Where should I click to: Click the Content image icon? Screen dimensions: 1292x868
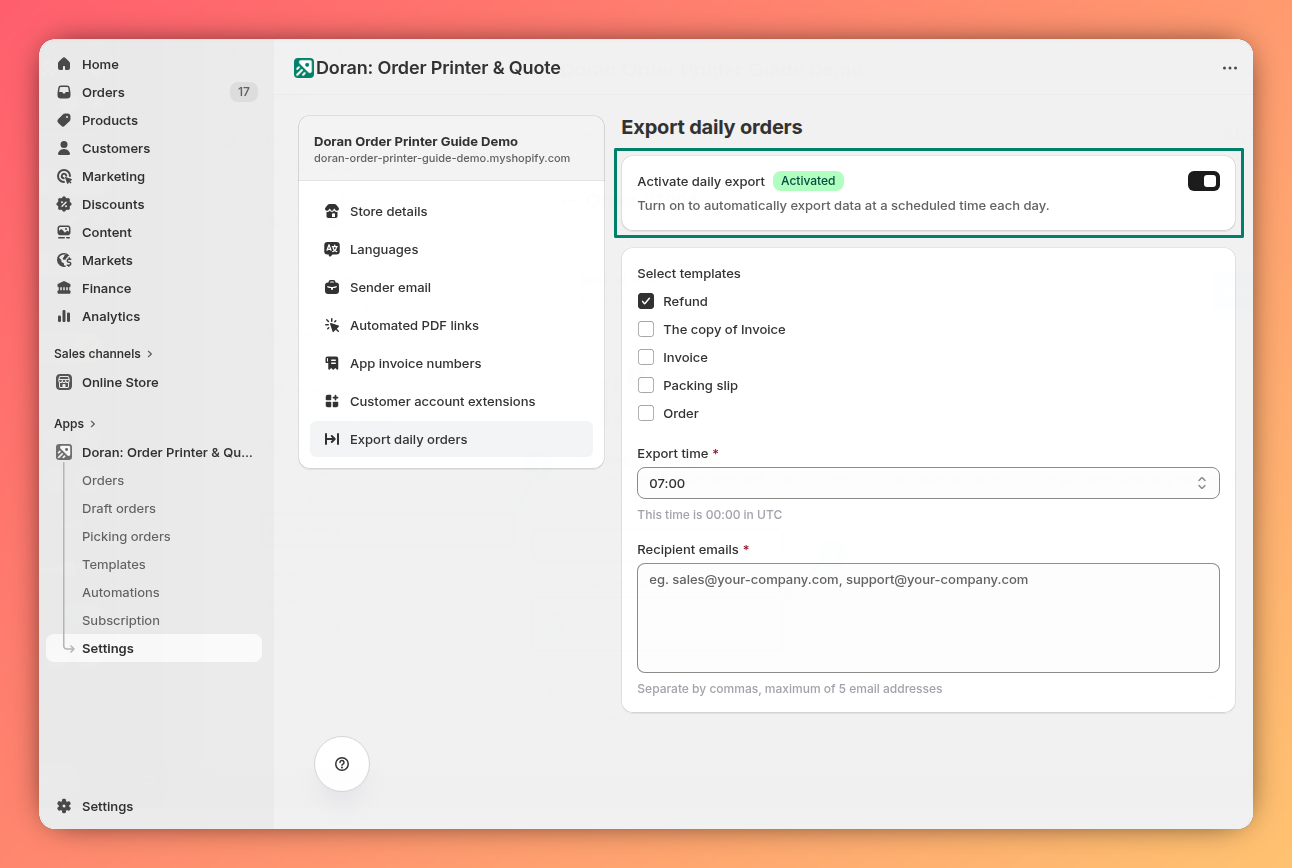[64, 232]
